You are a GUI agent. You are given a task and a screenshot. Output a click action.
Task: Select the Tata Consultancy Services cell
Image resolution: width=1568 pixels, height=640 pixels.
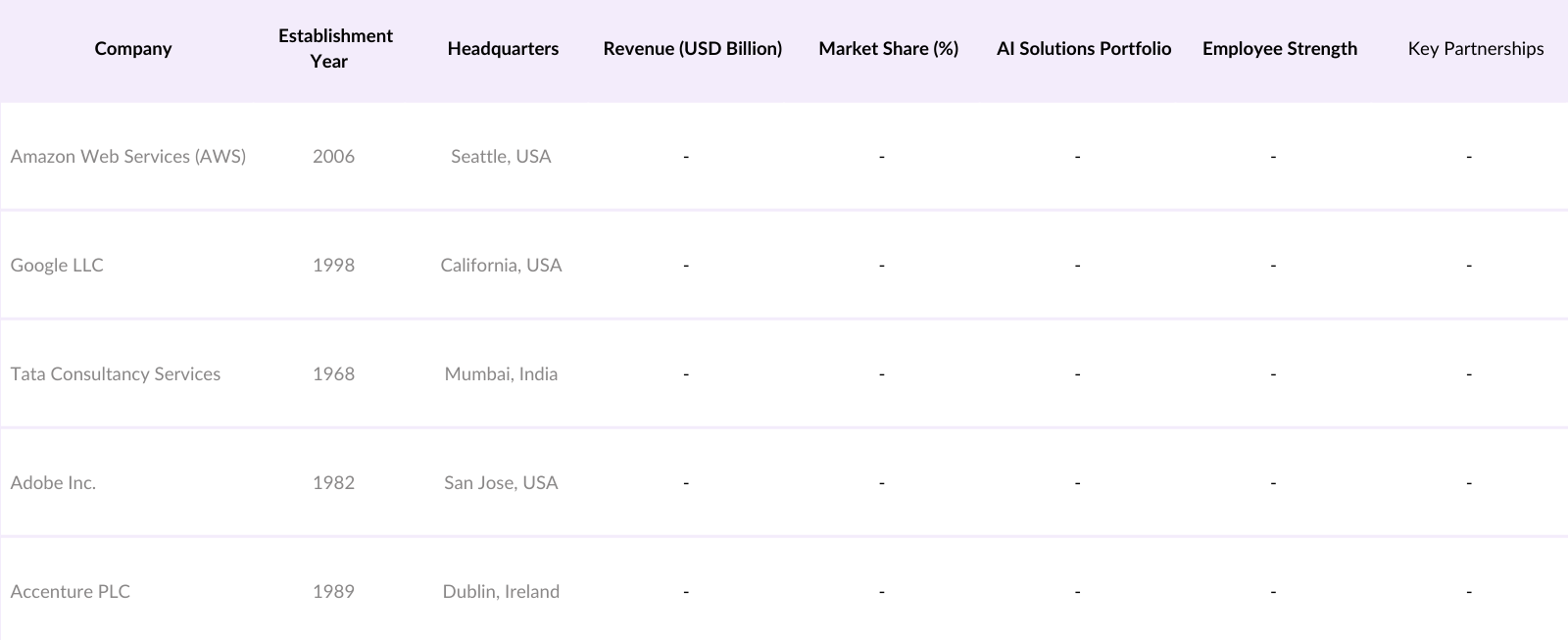click(116, 374)
